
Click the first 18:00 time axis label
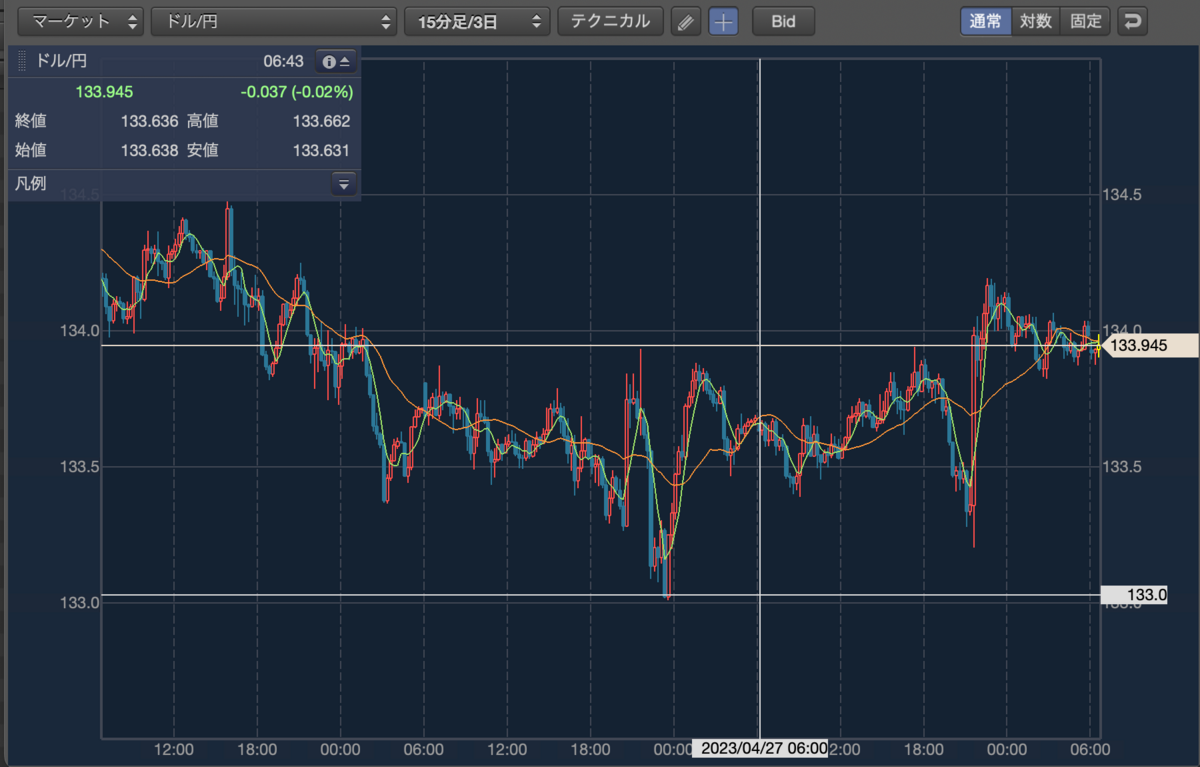pos(258,749)
